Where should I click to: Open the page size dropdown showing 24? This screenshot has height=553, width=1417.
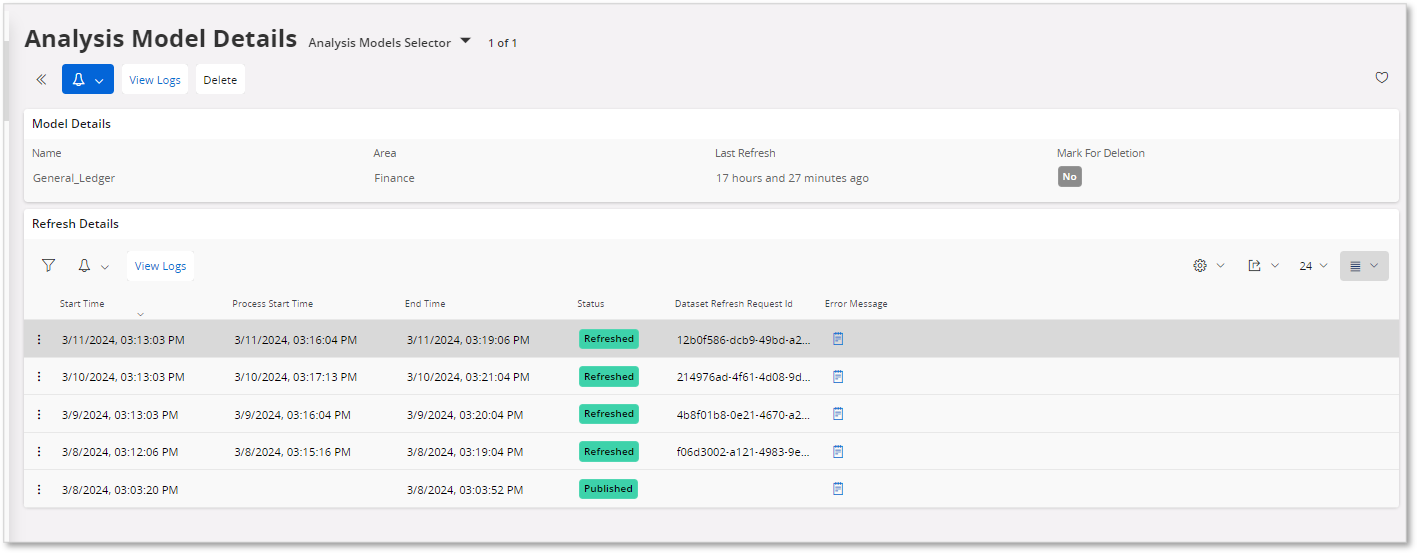click(1313, 266)
